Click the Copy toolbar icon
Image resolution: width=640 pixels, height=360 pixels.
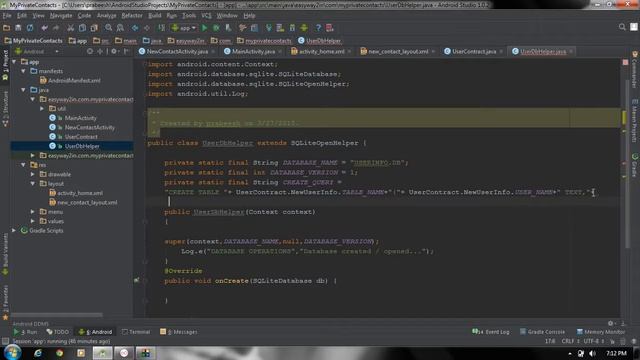click(82, 28)
